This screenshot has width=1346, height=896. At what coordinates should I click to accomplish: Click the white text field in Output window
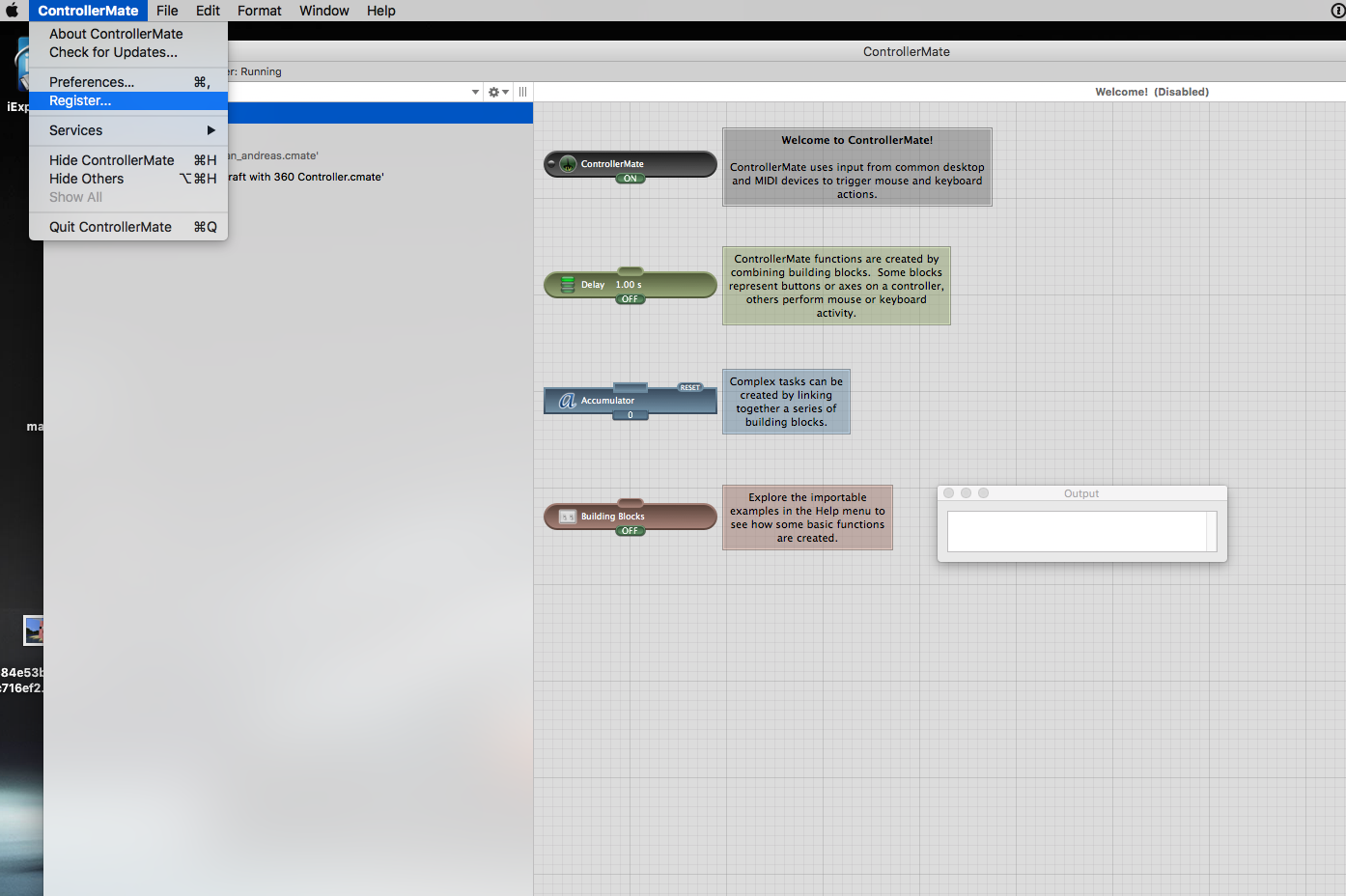[1078, 531]
